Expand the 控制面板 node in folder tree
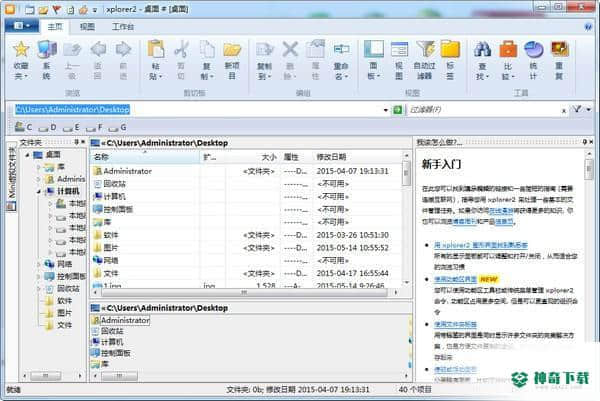This screenshot has width=600, height=401. (x=39, y=276)
